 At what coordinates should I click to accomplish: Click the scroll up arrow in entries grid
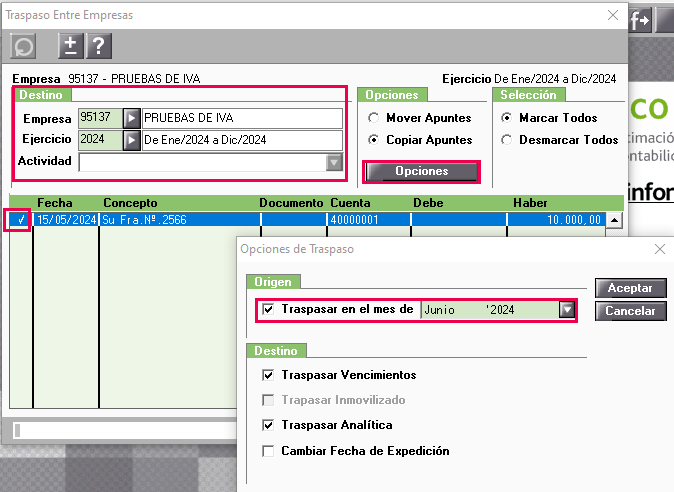coord(614,221)
